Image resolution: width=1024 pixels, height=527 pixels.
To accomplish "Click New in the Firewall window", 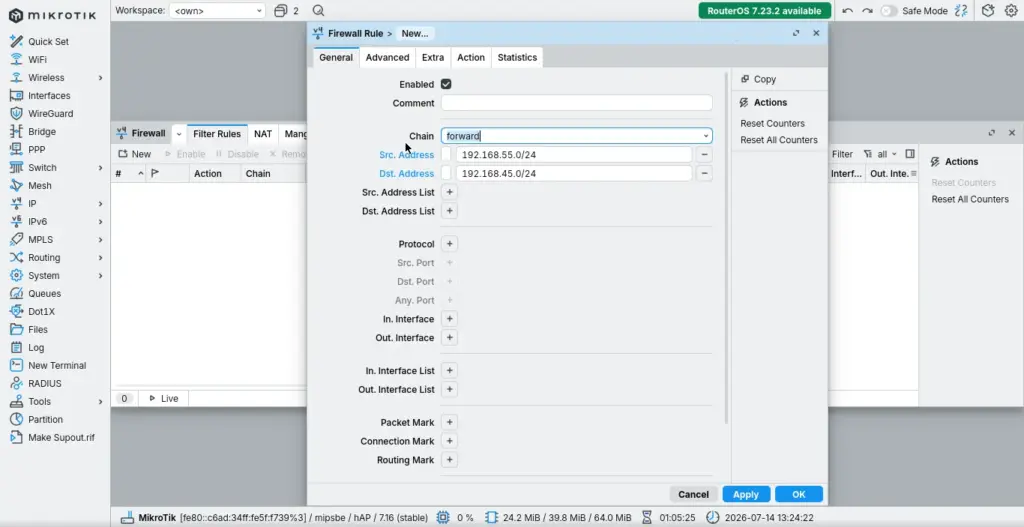I will point(135,154).
